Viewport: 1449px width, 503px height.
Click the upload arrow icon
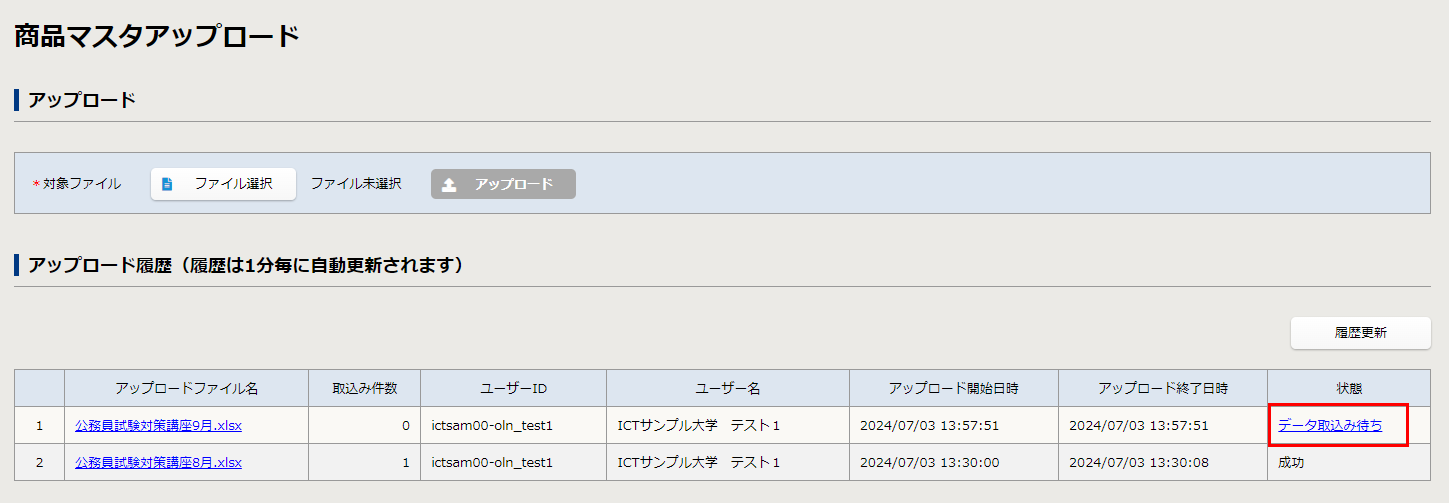449,184
